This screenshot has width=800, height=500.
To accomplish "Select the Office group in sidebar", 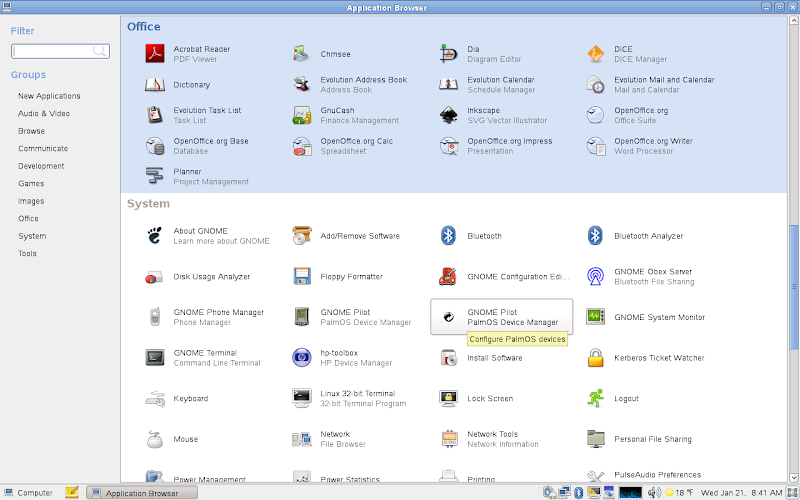I will (x=28, y=218).
